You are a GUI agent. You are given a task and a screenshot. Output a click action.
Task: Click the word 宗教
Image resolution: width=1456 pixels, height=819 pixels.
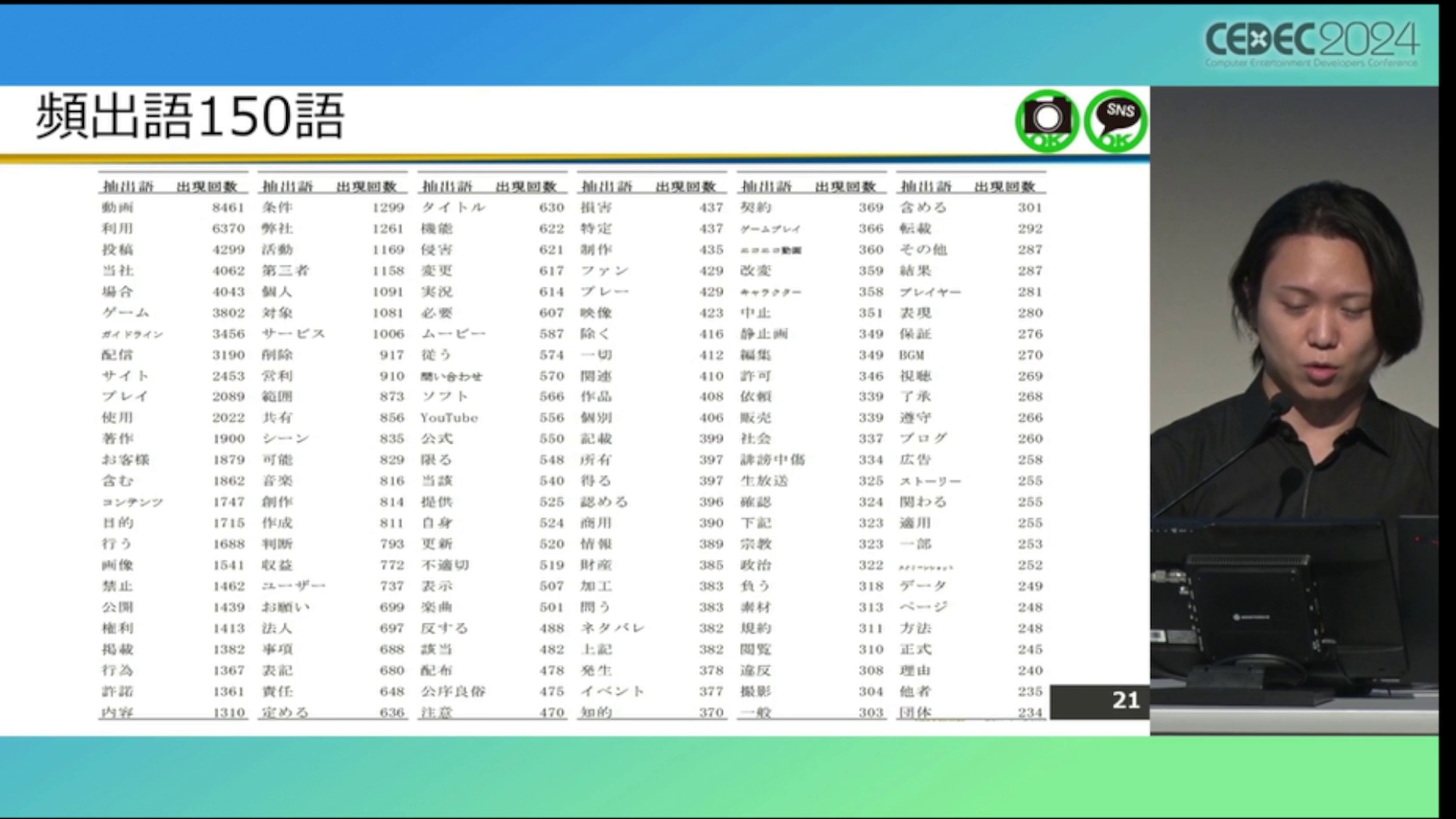pos(756,543)
